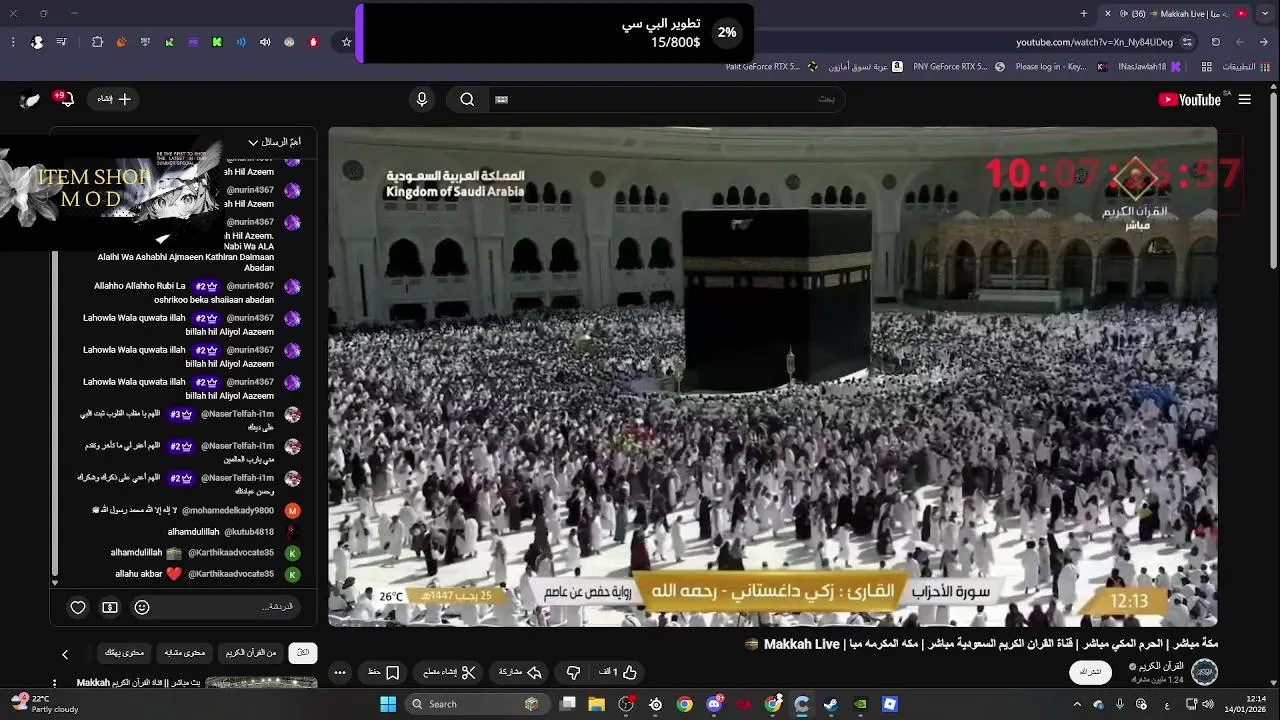Click the live video player

point(772,377)
